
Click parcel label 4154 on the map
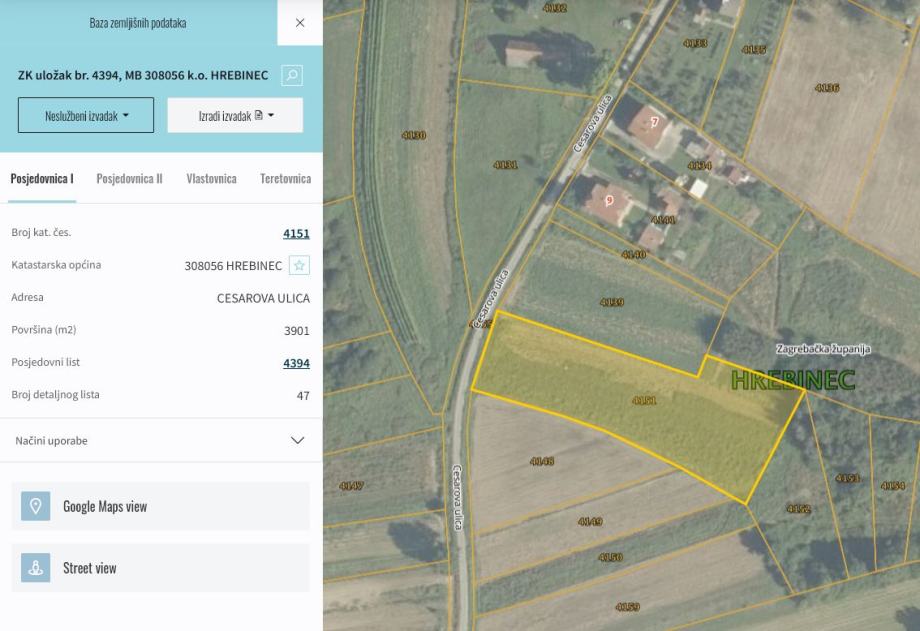[x=893, y=485]
